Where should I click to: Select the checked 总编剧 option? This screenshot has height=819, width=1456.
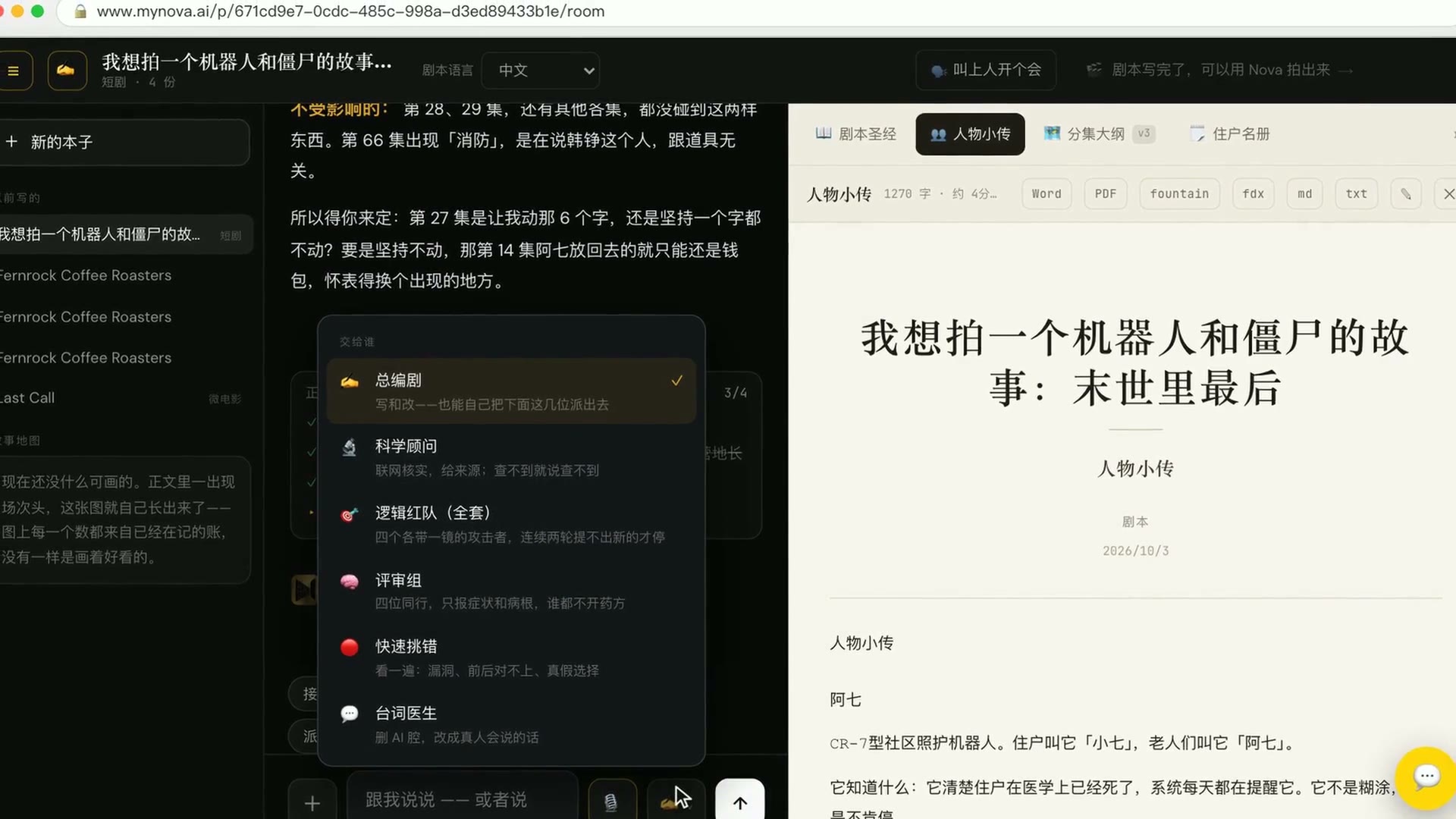click(511, 391)
